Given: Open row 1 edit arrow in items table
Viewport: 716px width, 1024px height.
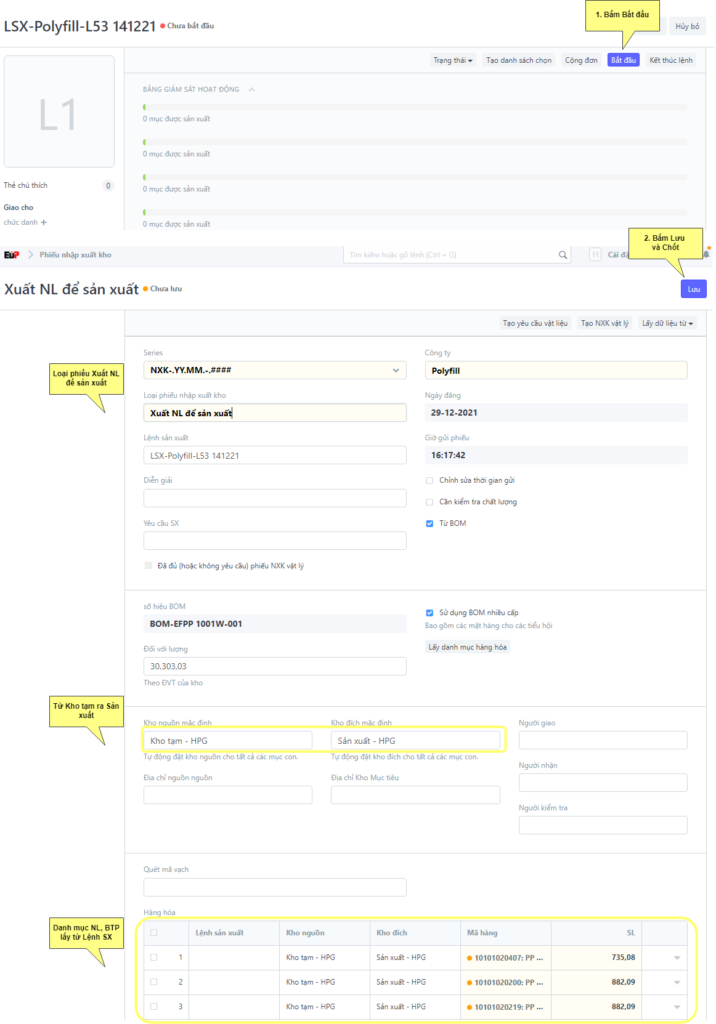Looking at the screenshot, I should coord(676,958).
